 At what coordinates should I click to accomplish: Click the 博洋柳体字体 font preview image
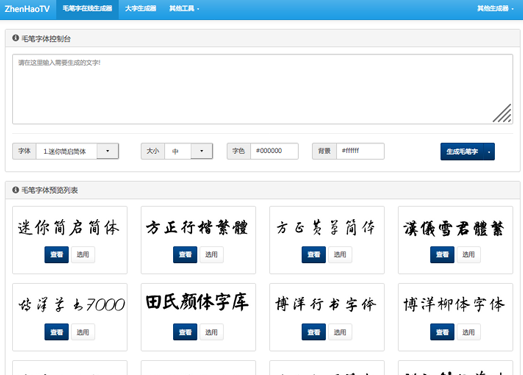pyautogui.click(x=454, y=305)
